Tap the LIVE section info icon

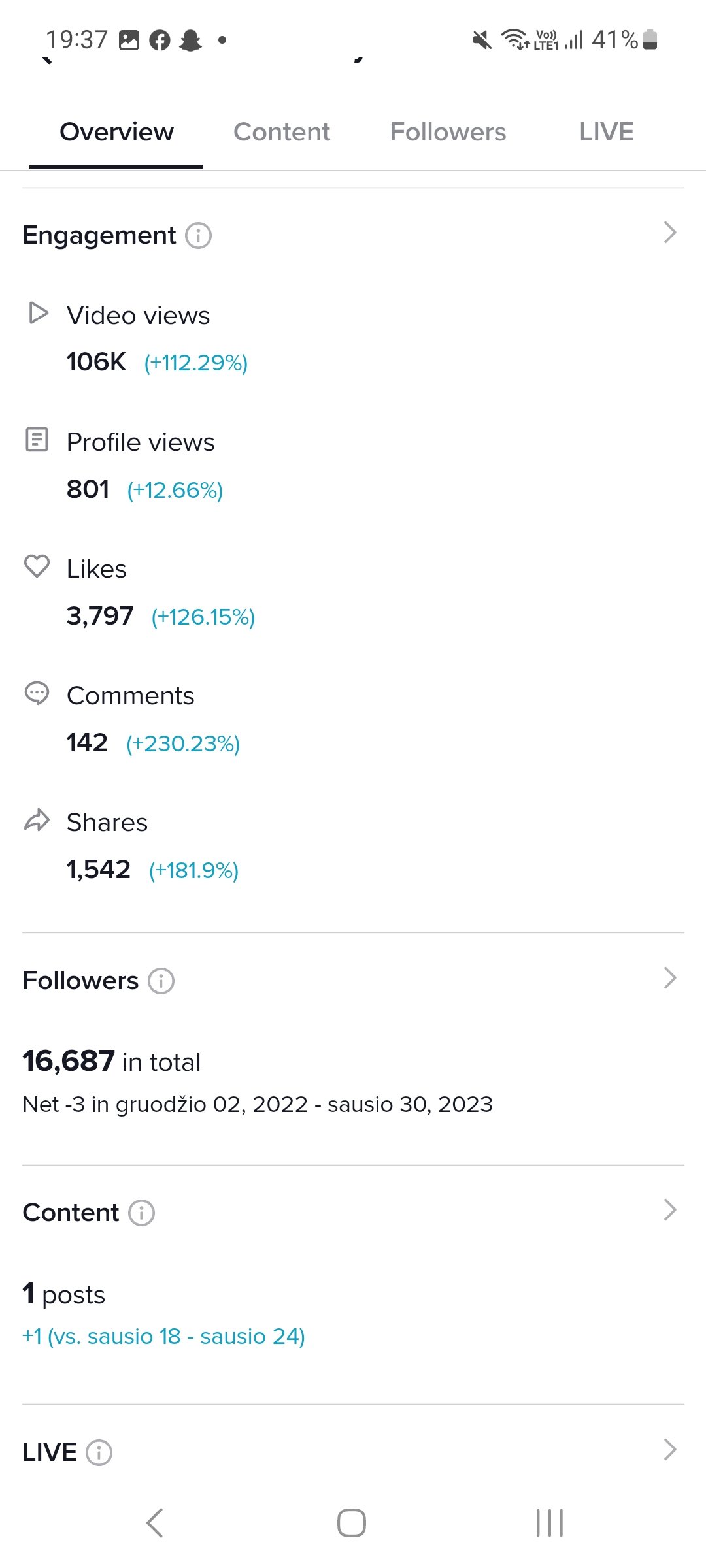[99, 1452]
